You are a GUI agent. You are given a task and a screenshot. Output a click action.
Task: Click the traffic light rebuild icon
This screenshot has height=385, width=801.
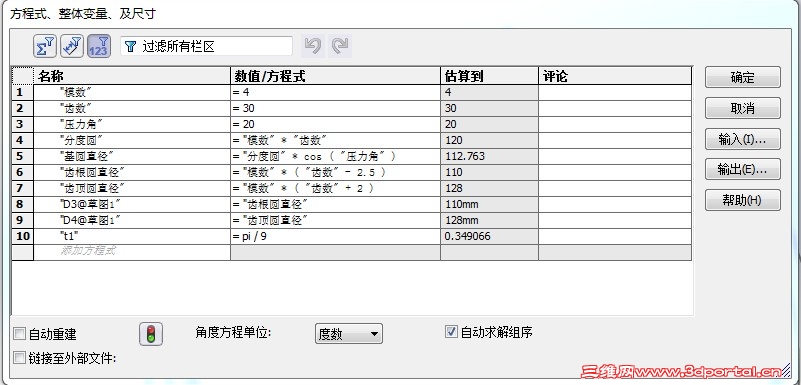(151, 334)
